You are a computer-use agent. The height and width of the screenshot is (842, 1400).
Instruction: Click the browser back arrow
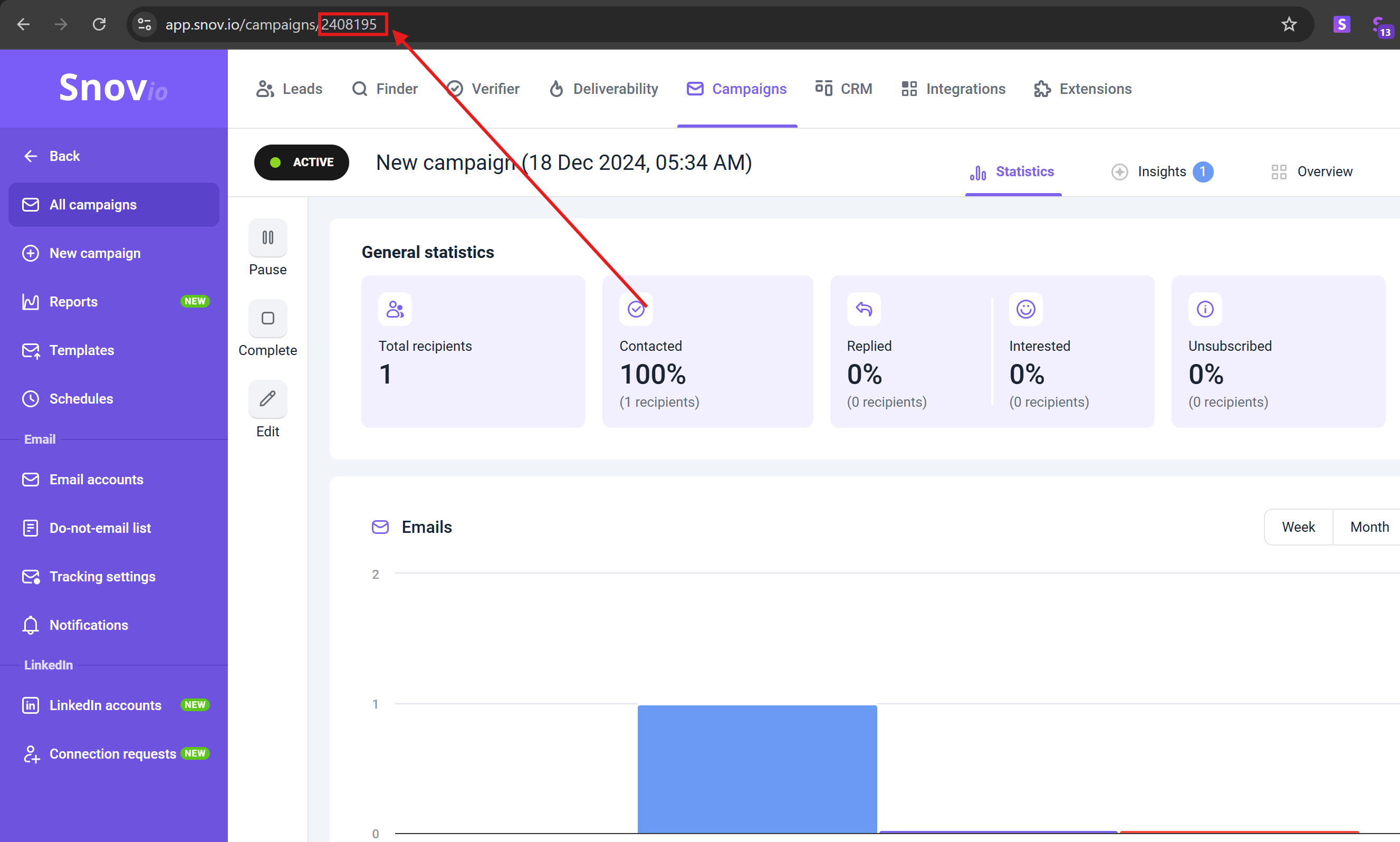[x=23, y=24]
